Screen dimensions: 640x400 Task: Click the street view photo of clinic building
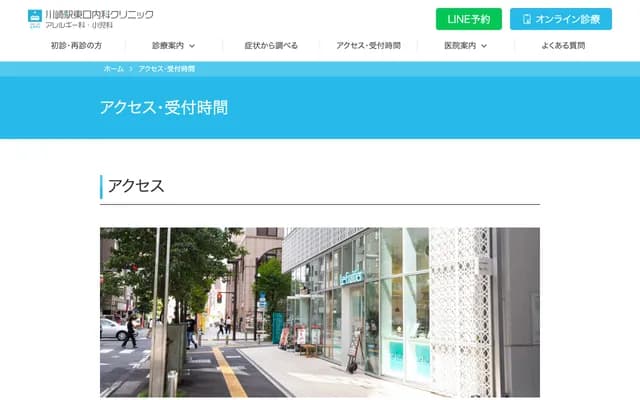tap(320, 312)
